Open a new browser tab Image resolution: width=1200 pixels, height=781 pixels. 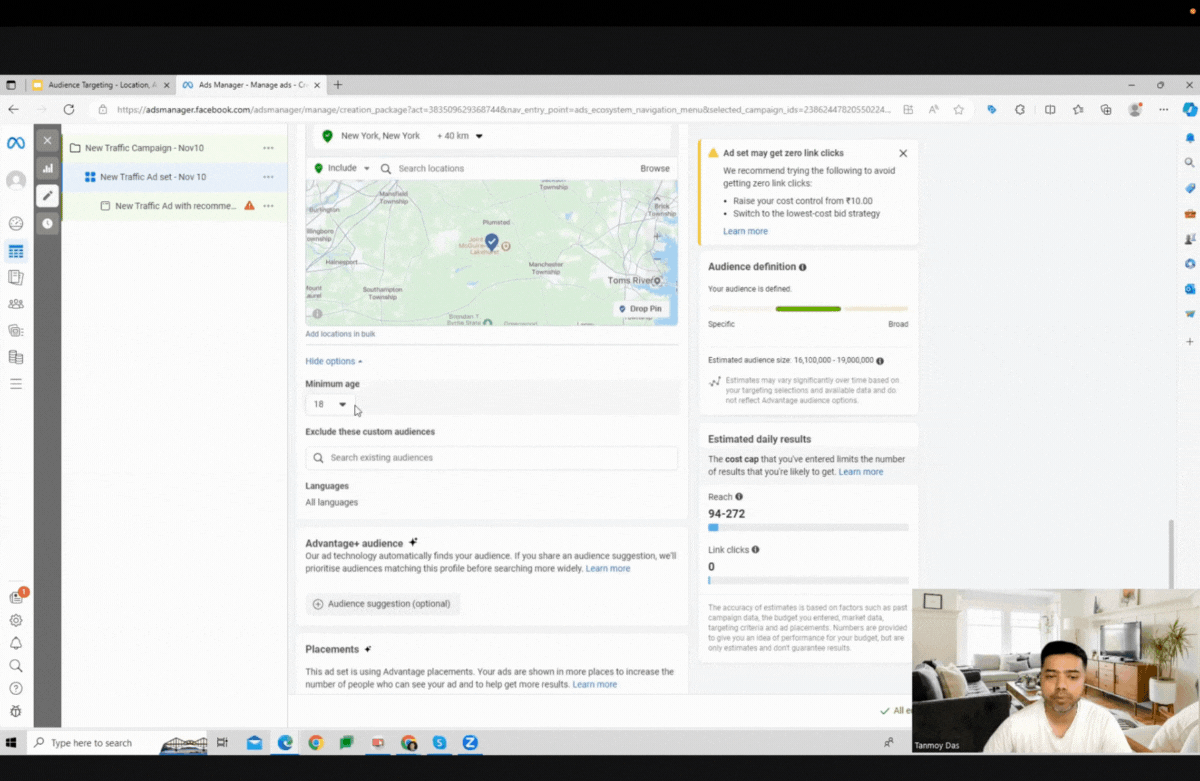(x=338, y=85)
